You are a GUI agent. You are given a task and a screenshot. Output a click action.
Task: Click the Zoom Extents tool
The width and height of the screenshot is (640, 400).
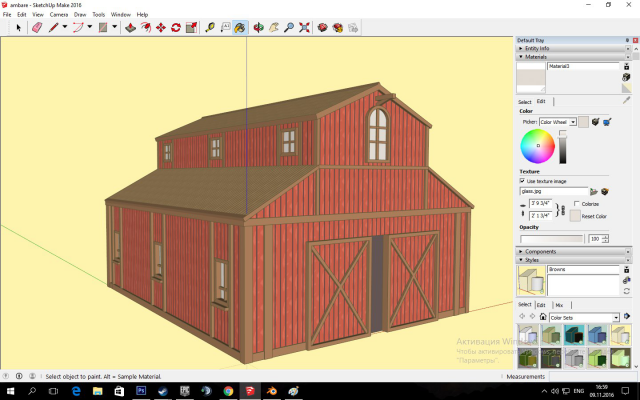(x=304, y=28)
